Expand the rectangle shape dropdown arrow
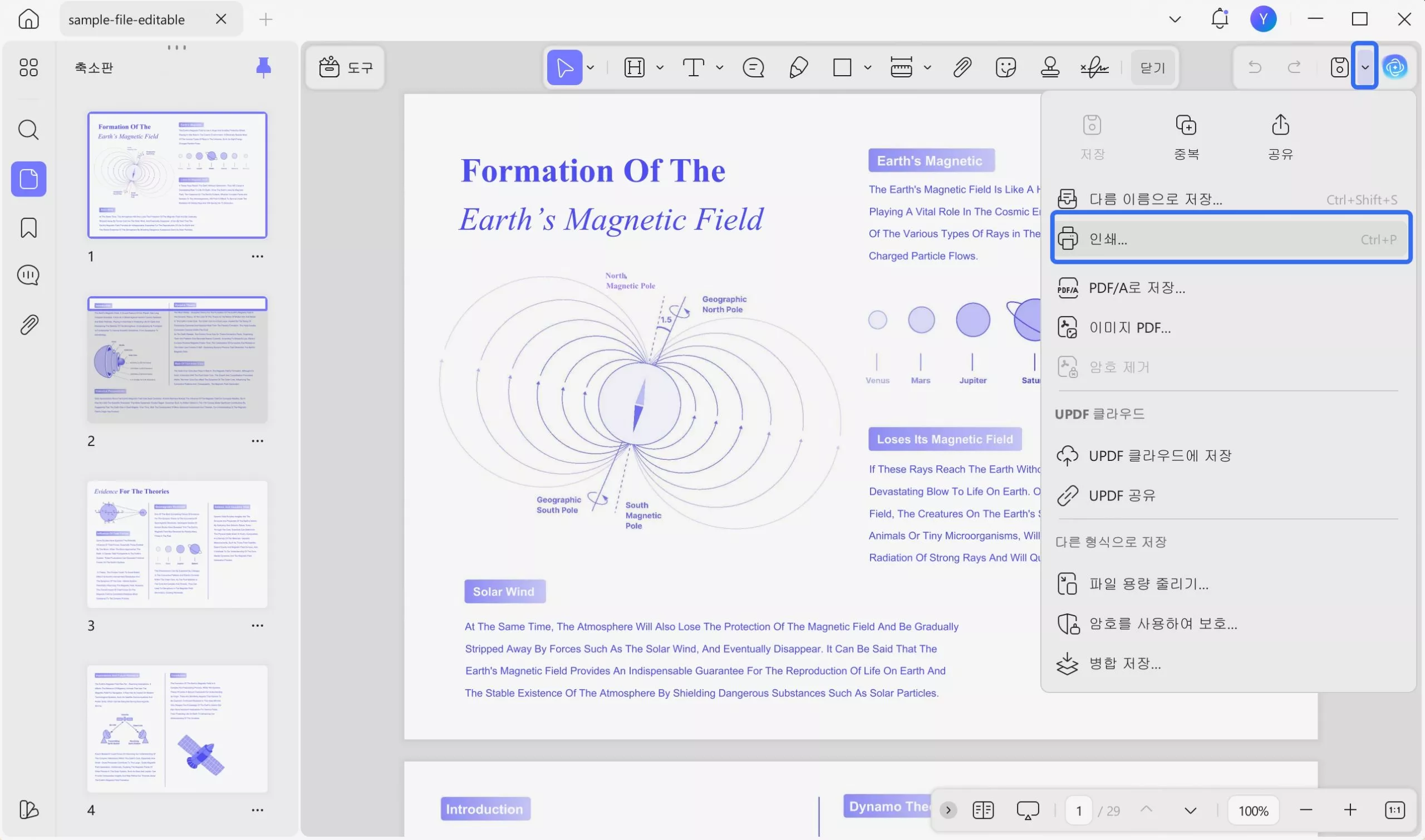Image resolution: width=1425 pixels, height=840 pixels. 868,67
